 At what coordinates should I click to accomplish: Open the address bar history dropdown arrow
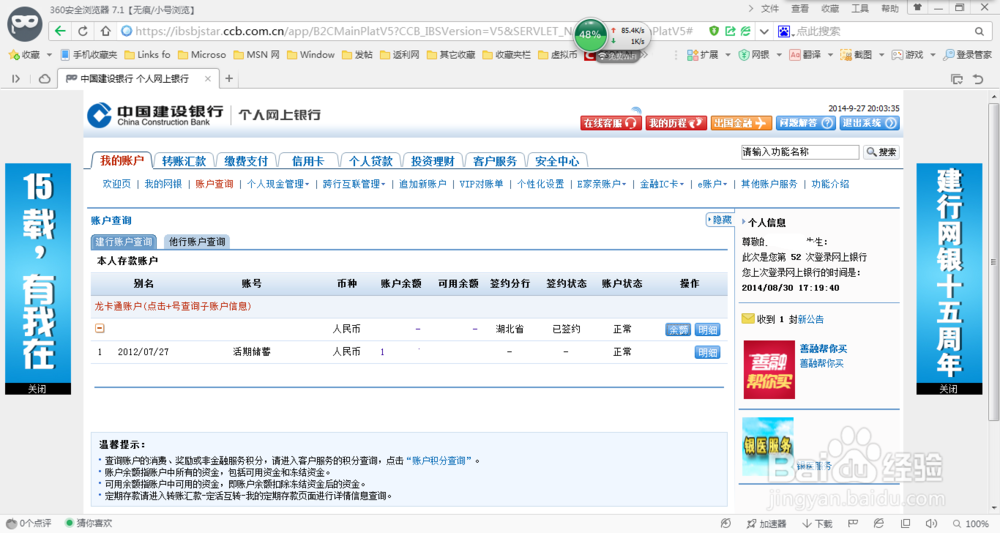(763, 31)
